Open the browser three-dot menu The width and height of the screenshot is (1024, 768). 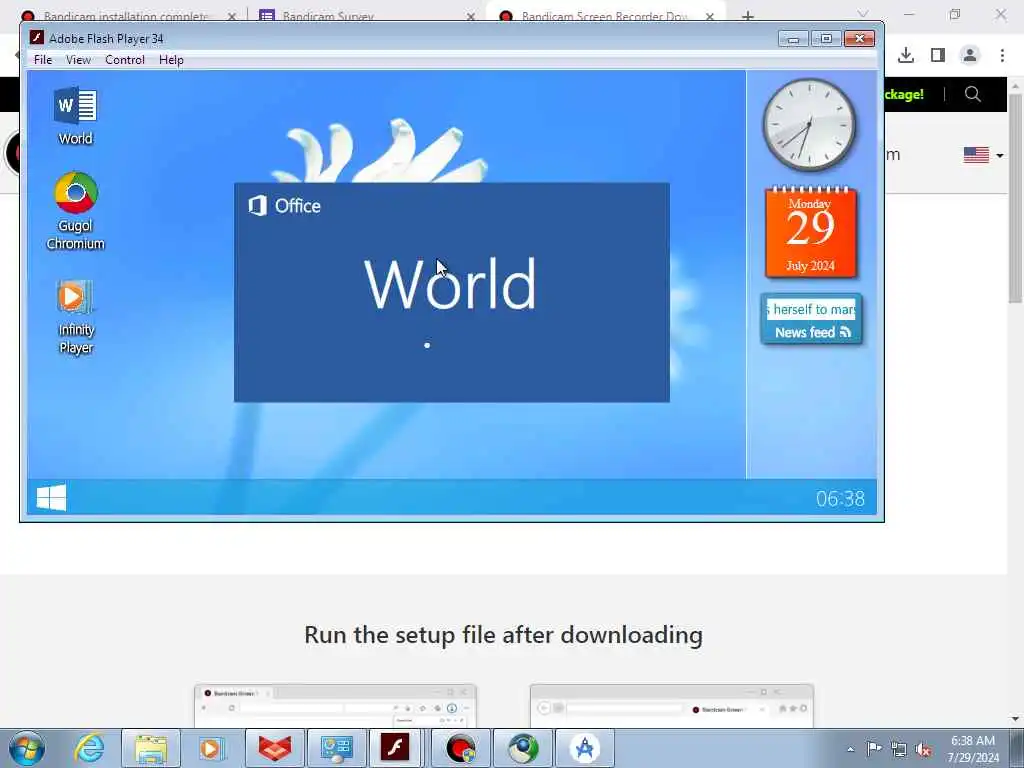coord(1002,55)
